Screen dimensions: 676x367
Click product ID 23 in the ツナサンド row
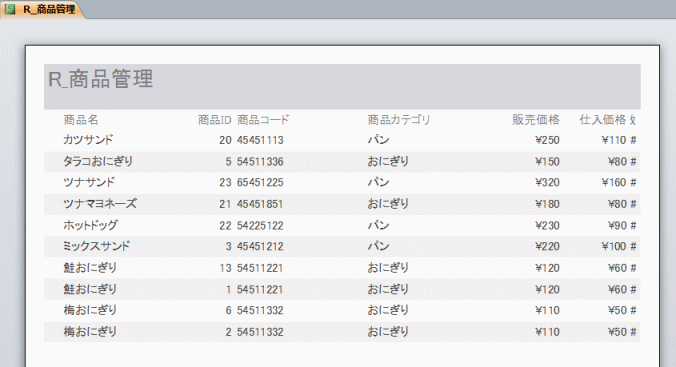click(225, 182)
